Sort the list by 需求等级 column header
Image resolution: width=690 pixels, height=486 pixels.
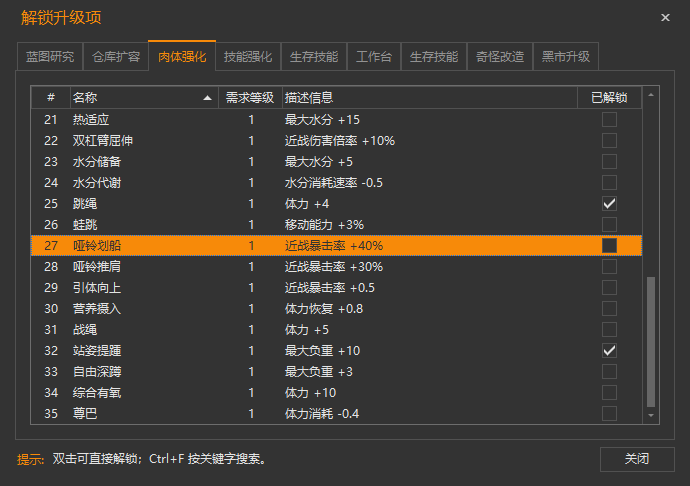250,98
